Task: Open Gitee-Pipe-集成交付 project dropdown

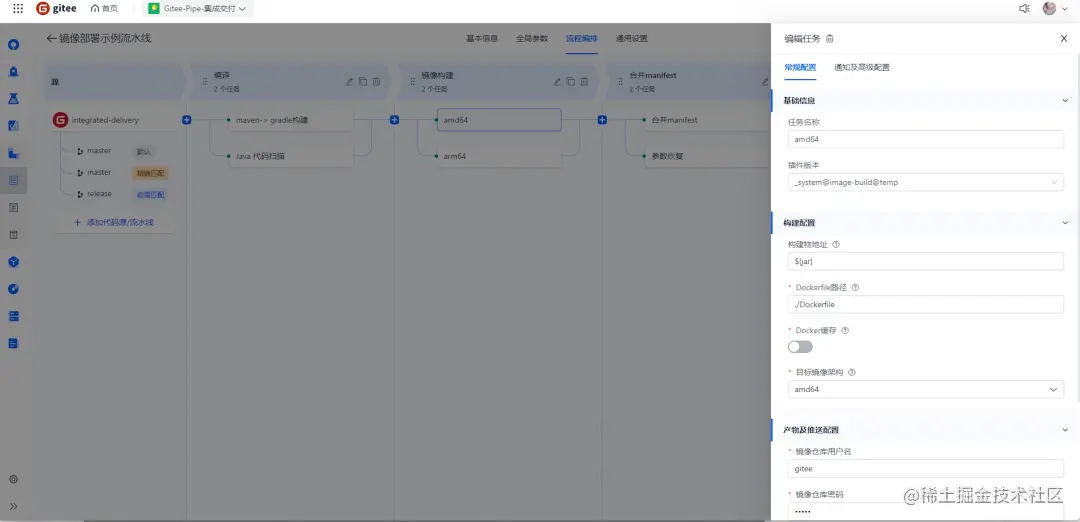Action: [197, 8]
